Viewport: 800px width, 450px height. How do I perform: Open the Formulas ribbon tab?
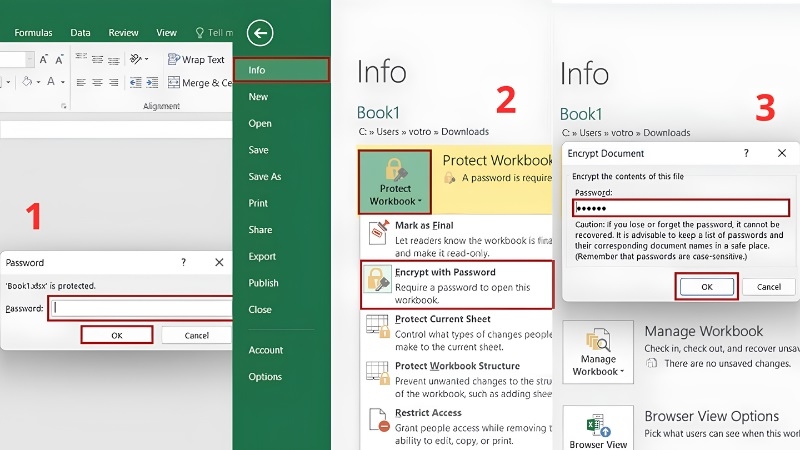coord(33,33)
